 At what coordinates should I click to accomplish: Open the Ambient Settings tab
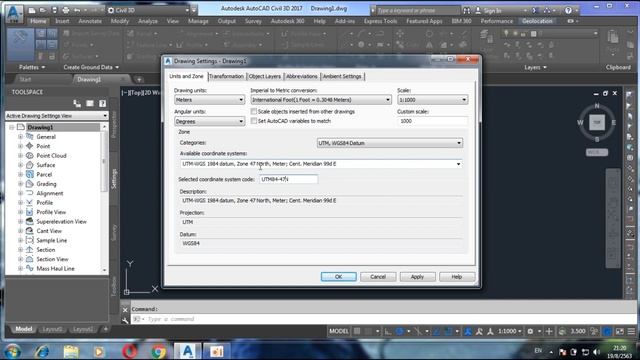tap(342, 76)
